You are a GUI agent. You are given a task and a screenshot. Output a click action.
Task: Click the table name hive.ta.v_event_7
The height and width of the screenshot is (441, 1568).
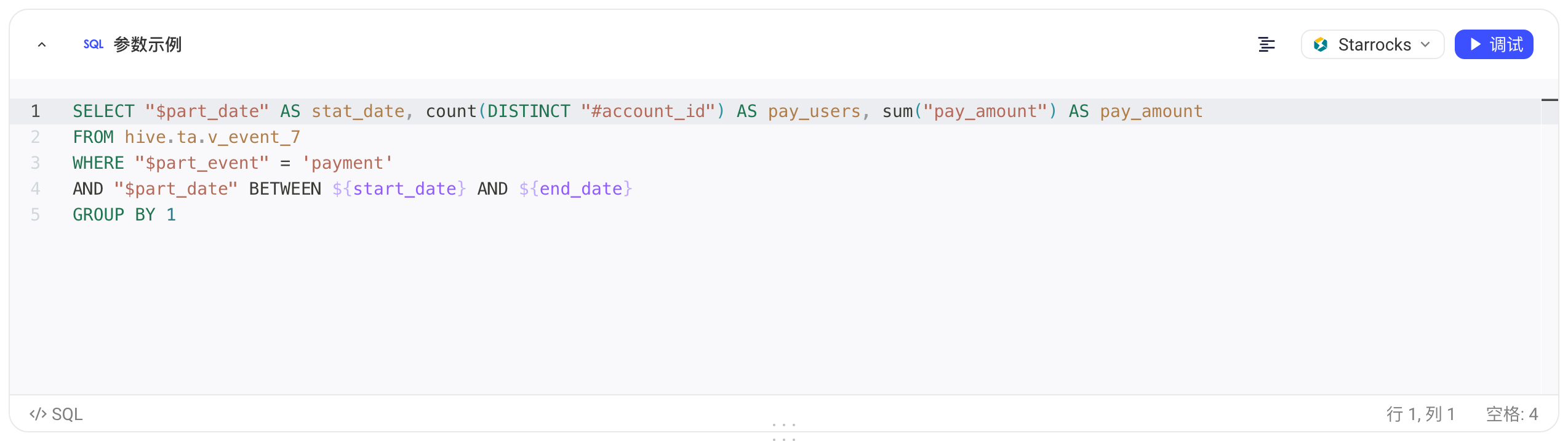click(x=212, y=137)
